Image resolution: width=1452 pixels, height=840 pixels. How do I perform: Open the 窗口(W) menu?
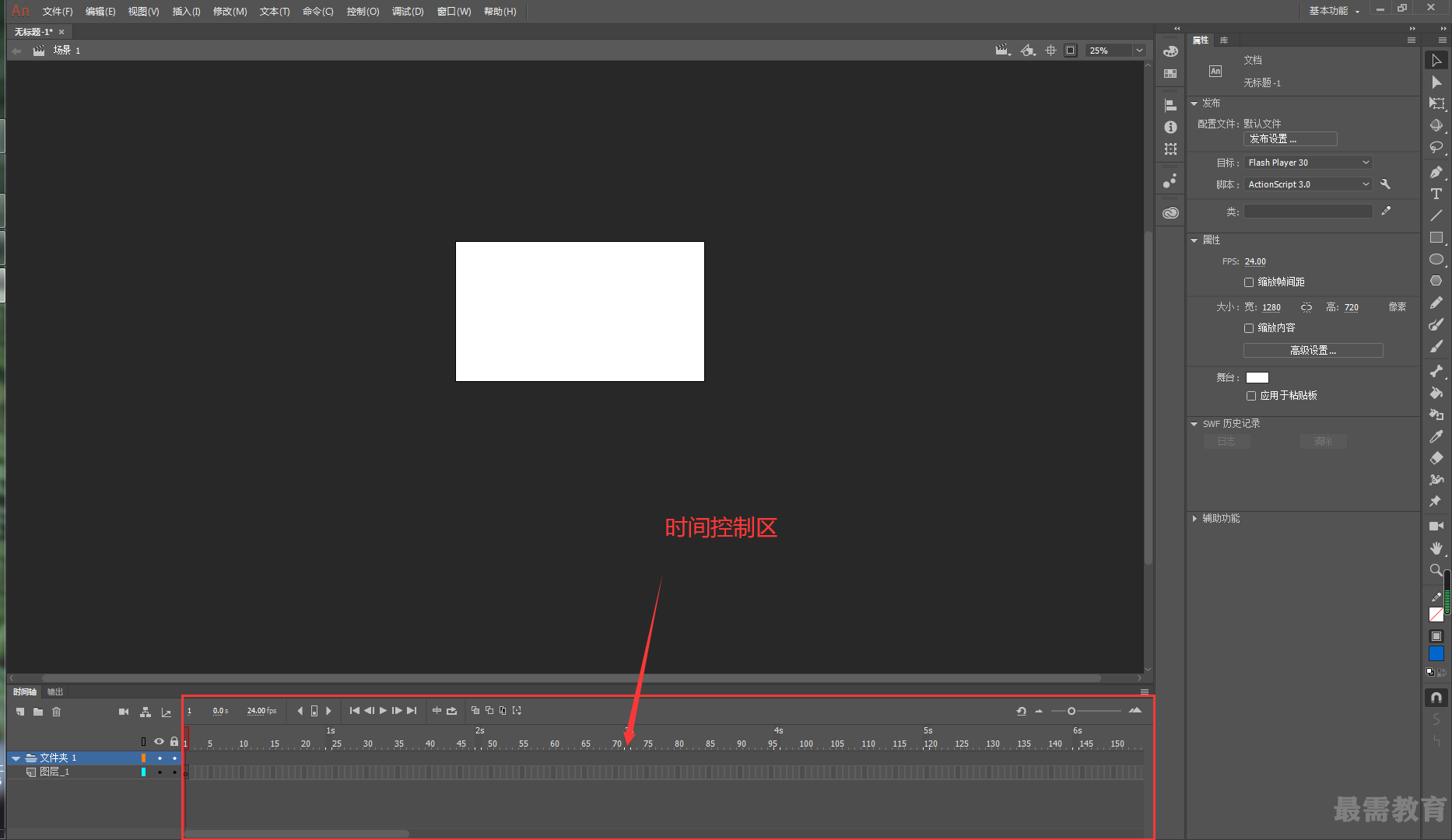pos(454,12)
